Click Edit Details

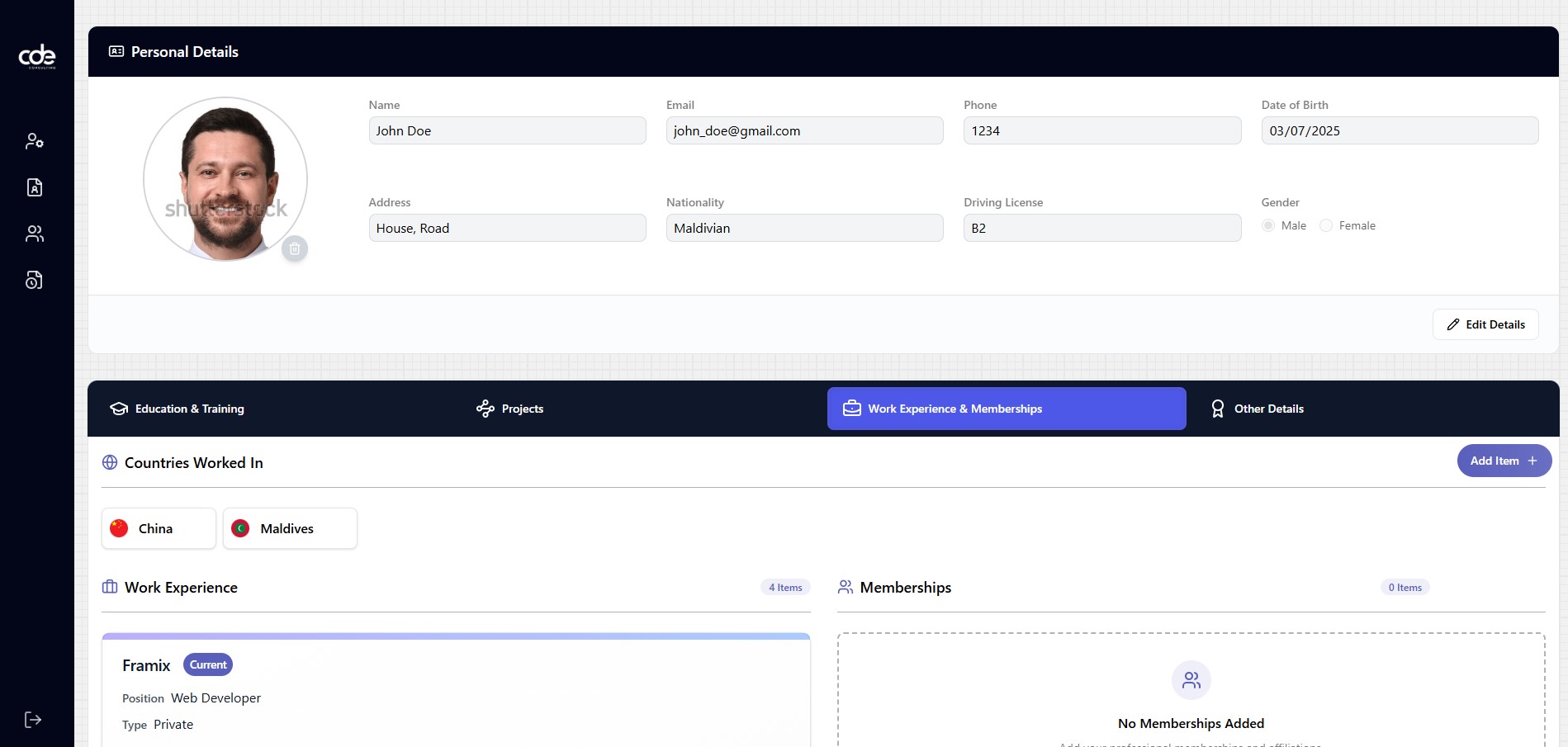coord(1485,324)
